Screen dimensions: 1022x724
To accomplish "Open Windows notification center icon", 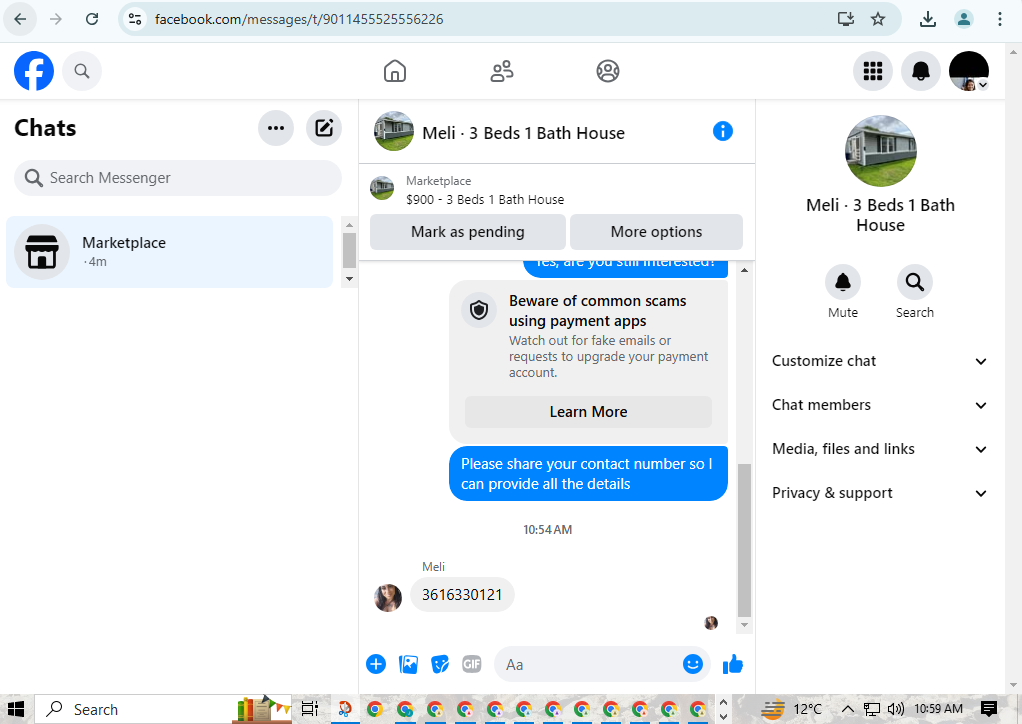I will coord(989,709).
